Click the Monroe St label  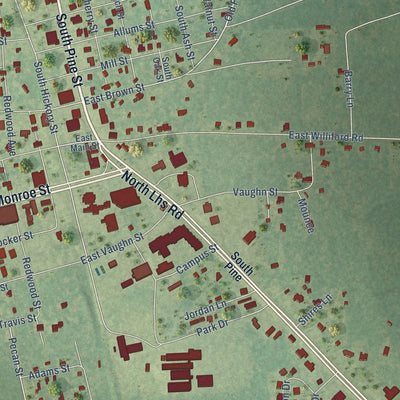point(24,194)
